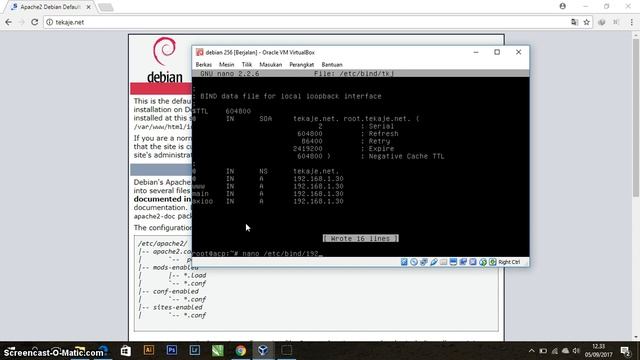Click the 'Negative Cache TTL' comment in terminal
Viewport: 640px width, 360px height.
pyautogui.click(x=406, y=156)
